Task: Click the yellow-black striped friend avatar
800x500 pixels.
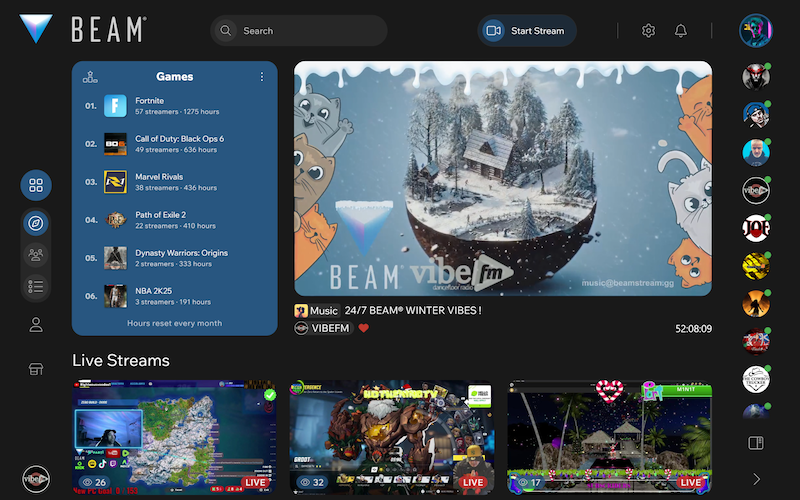Action: tap(756, 266)
